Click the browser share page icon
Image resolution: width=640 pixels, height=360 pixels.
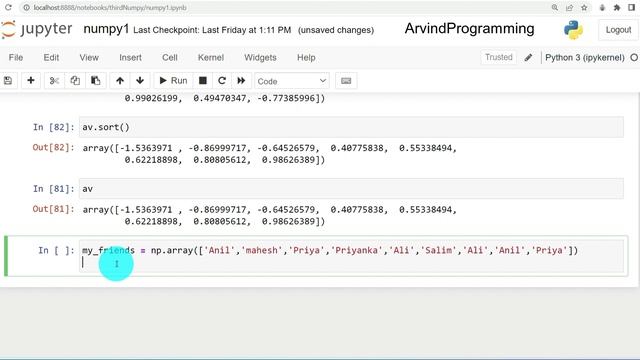569,7
